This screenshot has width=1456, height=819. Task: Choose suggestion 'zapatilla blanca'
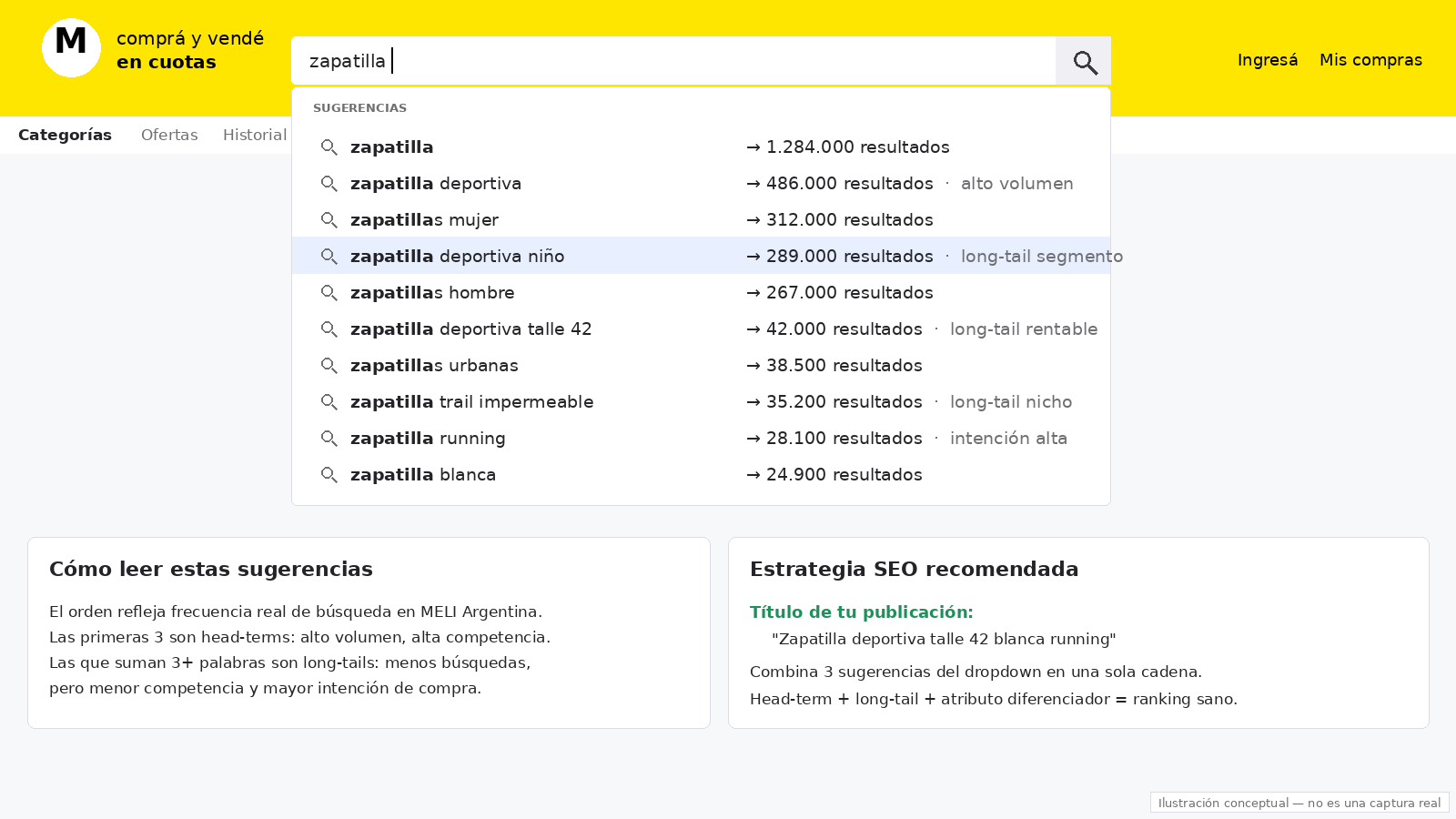(x=423, y=474)
